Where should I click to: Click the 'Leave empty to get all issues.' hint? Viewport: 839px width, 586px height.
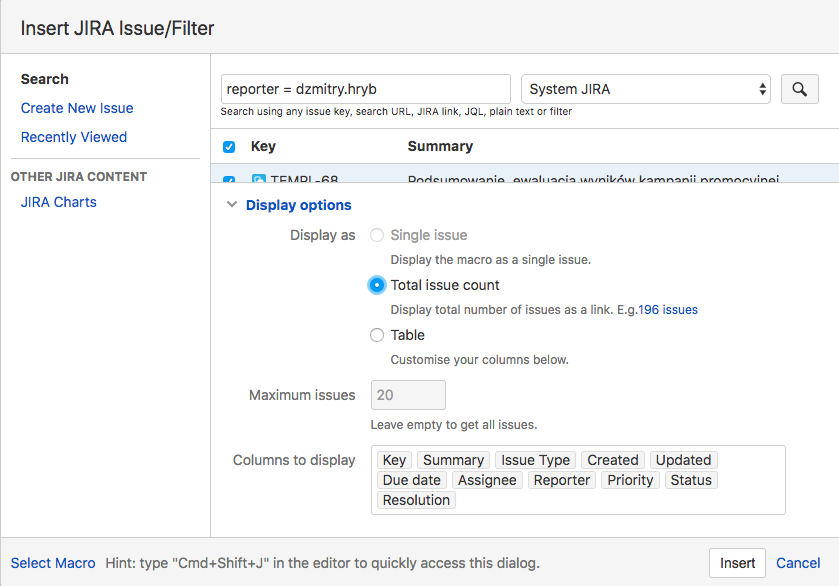[x=454, y=425]
